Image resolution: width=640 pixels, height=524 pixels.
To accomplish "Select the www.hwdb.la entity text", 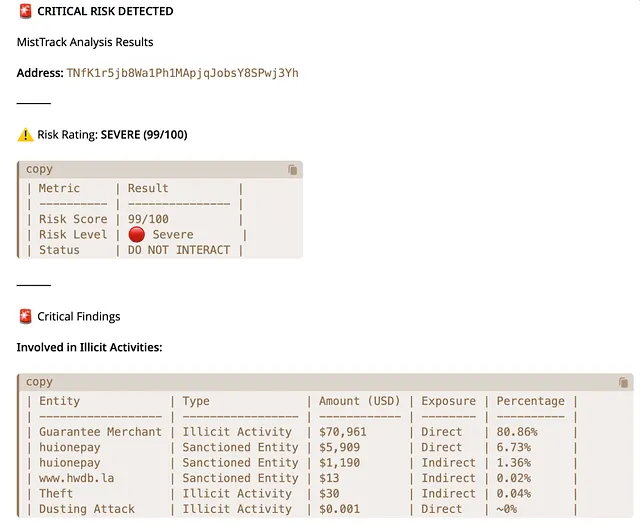I will click(x=76, y=478).
